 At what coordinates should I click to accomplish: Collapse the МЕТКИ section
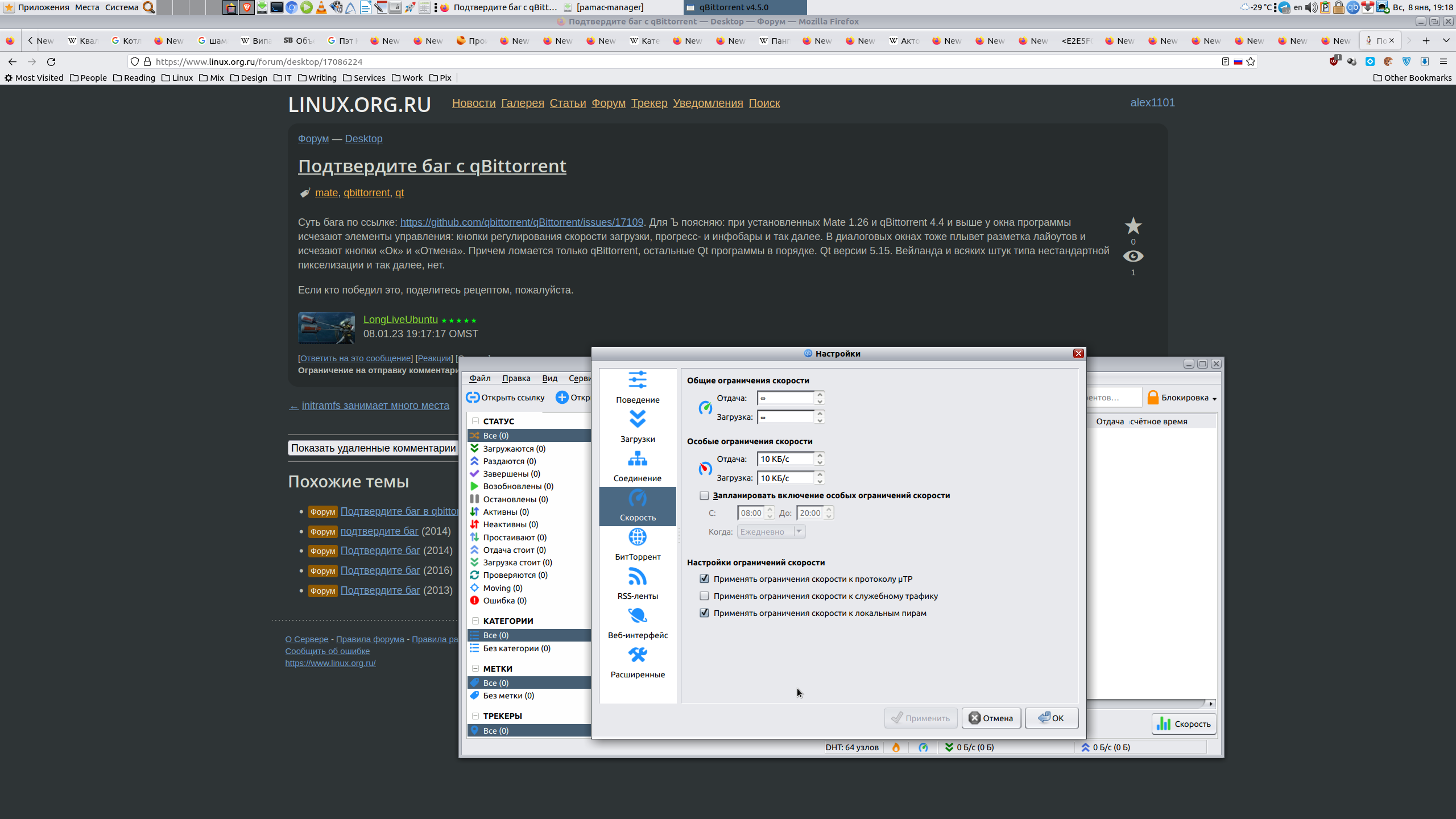pyautogui.click(x=475, y=668)
